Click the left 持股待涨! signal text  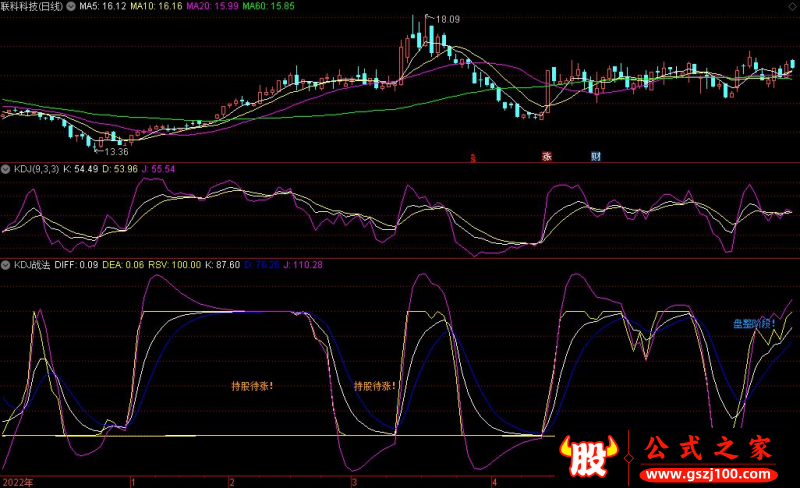tap(252, 385)
